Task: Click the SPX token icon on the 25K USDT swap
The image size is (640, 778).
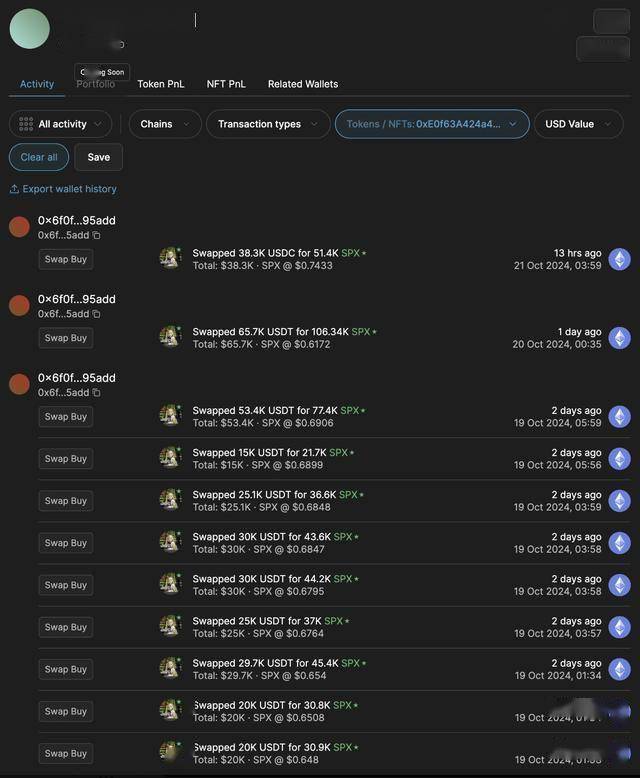Action: point(170,626)
